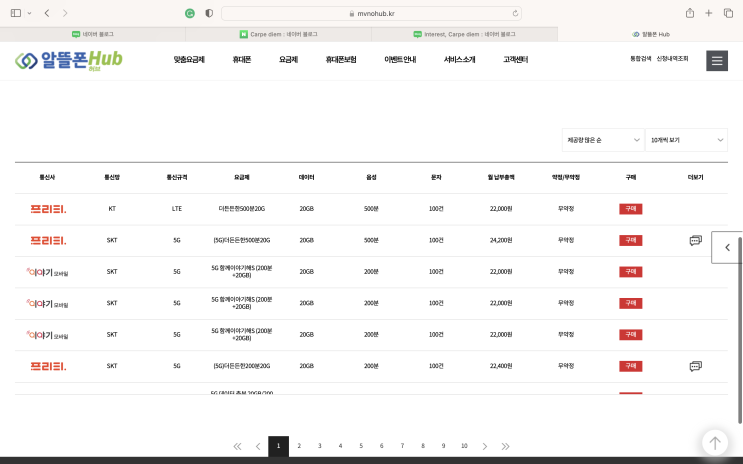Jump to last page double arrow
The image size is (743, 464).
point(505,446)
